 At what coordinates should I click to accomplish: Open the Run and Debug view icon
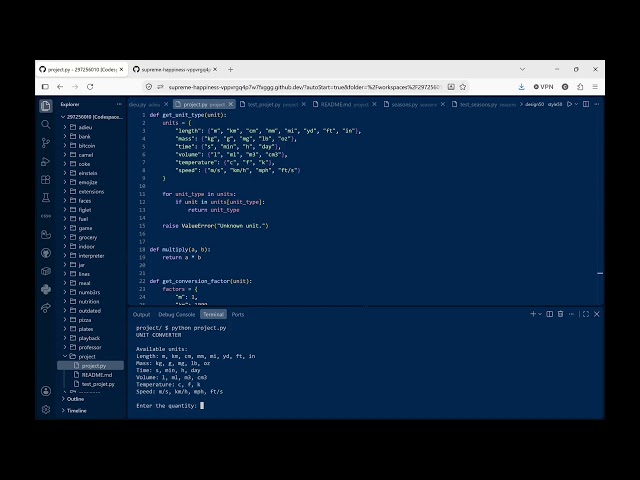[46, 162]
